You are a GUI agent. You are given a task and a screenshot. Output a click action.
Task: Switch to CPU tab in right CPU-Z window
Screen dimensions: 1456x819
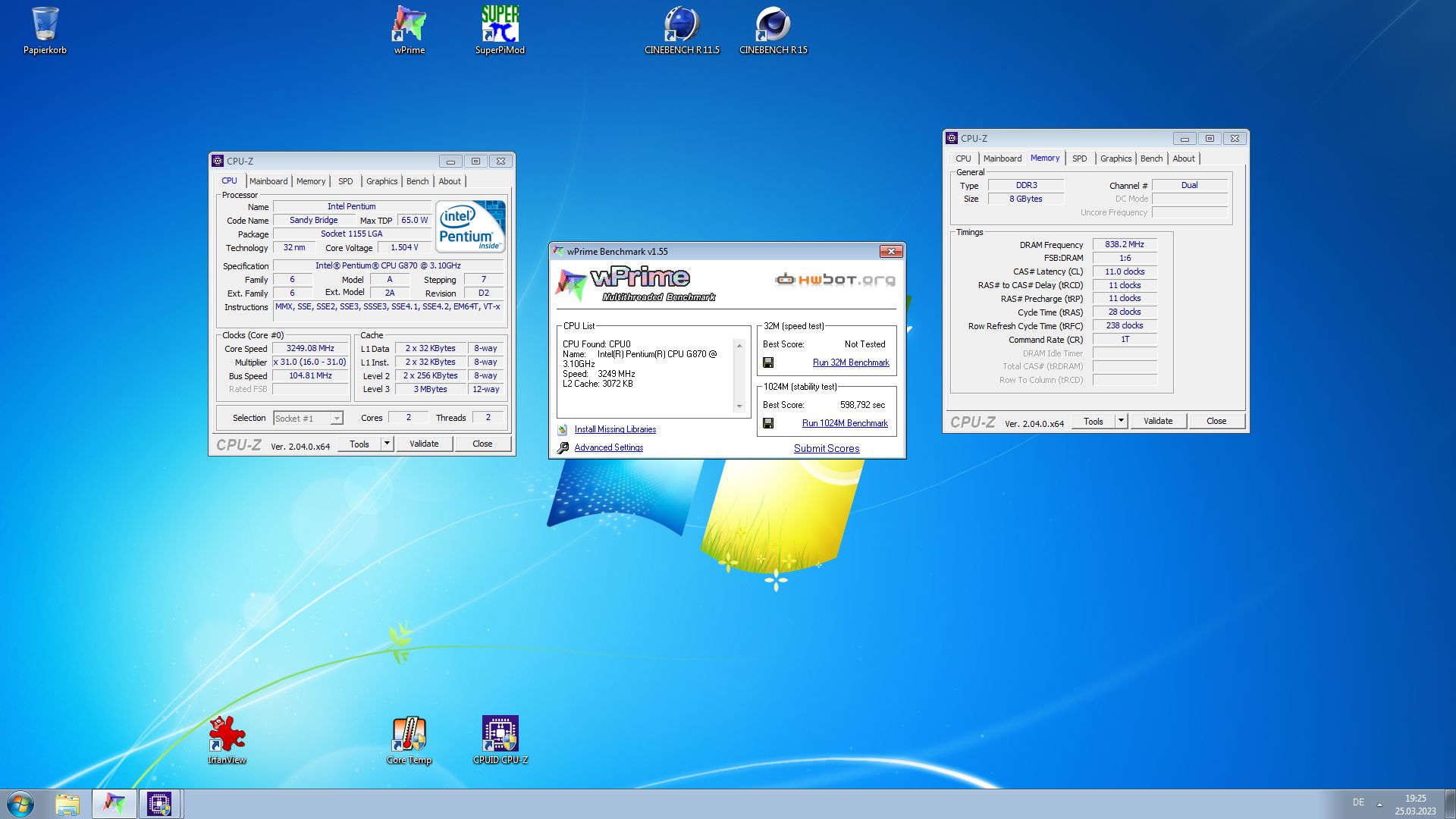963,158
